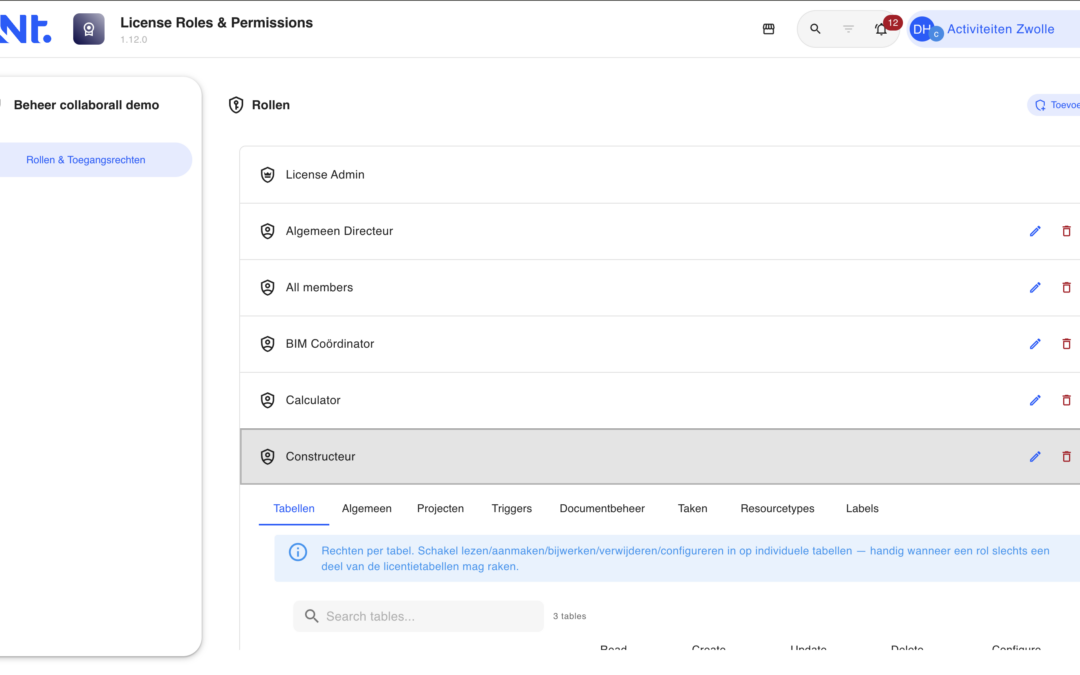Click the Beheer collaborall demo heading
The height and width of the screenshot is (675, 1080).
point(86,105)
